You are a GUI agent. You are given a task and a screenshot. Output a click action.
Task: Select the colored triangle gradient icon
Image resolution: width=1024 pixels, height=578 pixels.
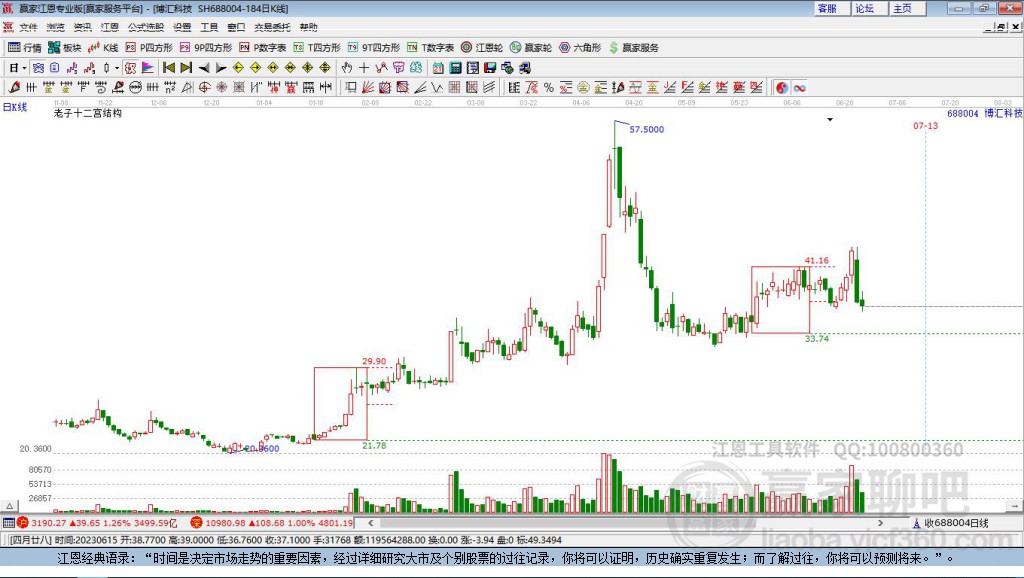point(148,68)
